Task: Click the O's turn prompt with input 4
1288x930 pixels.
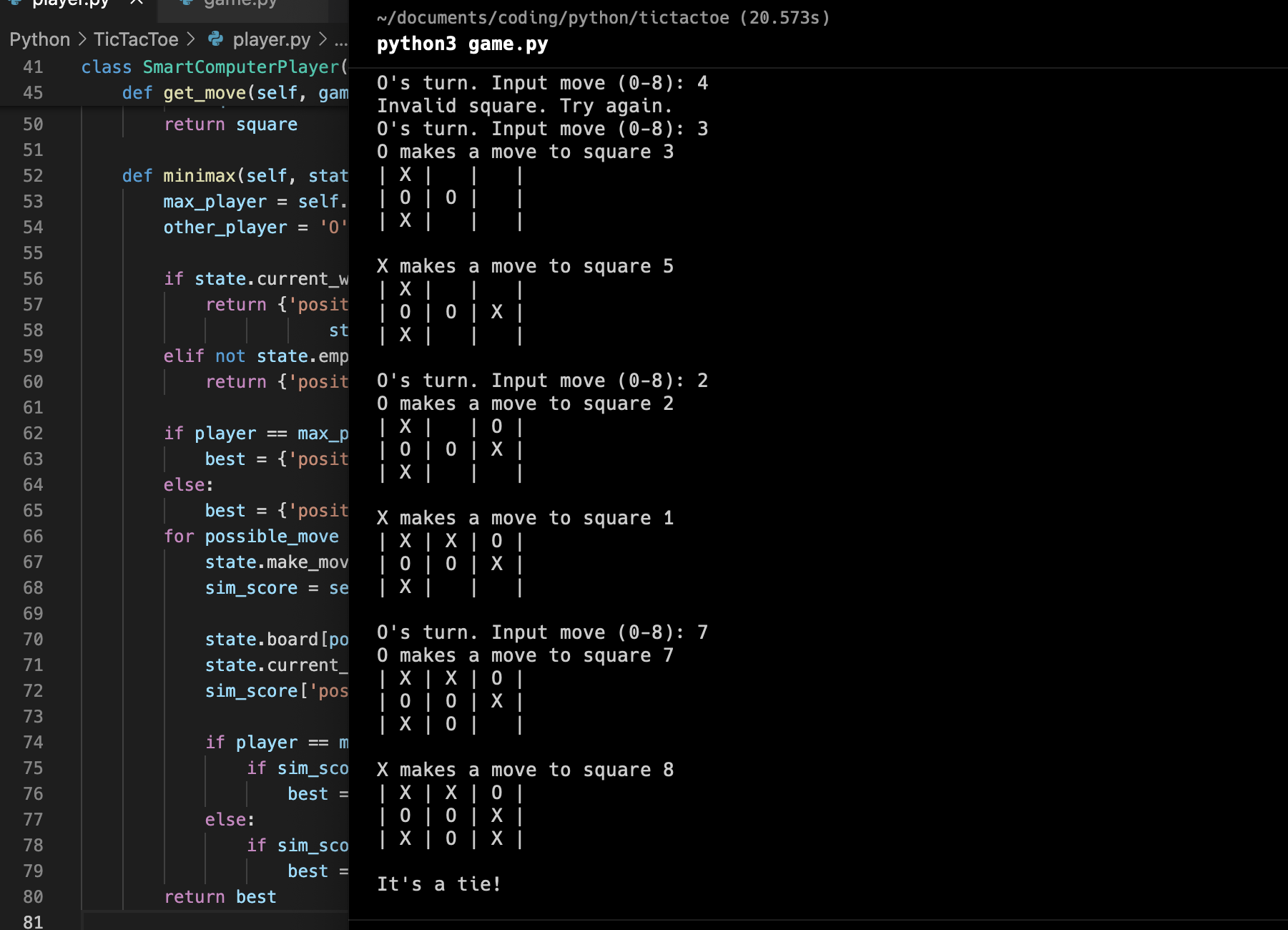Action: (x=542, y=83)
